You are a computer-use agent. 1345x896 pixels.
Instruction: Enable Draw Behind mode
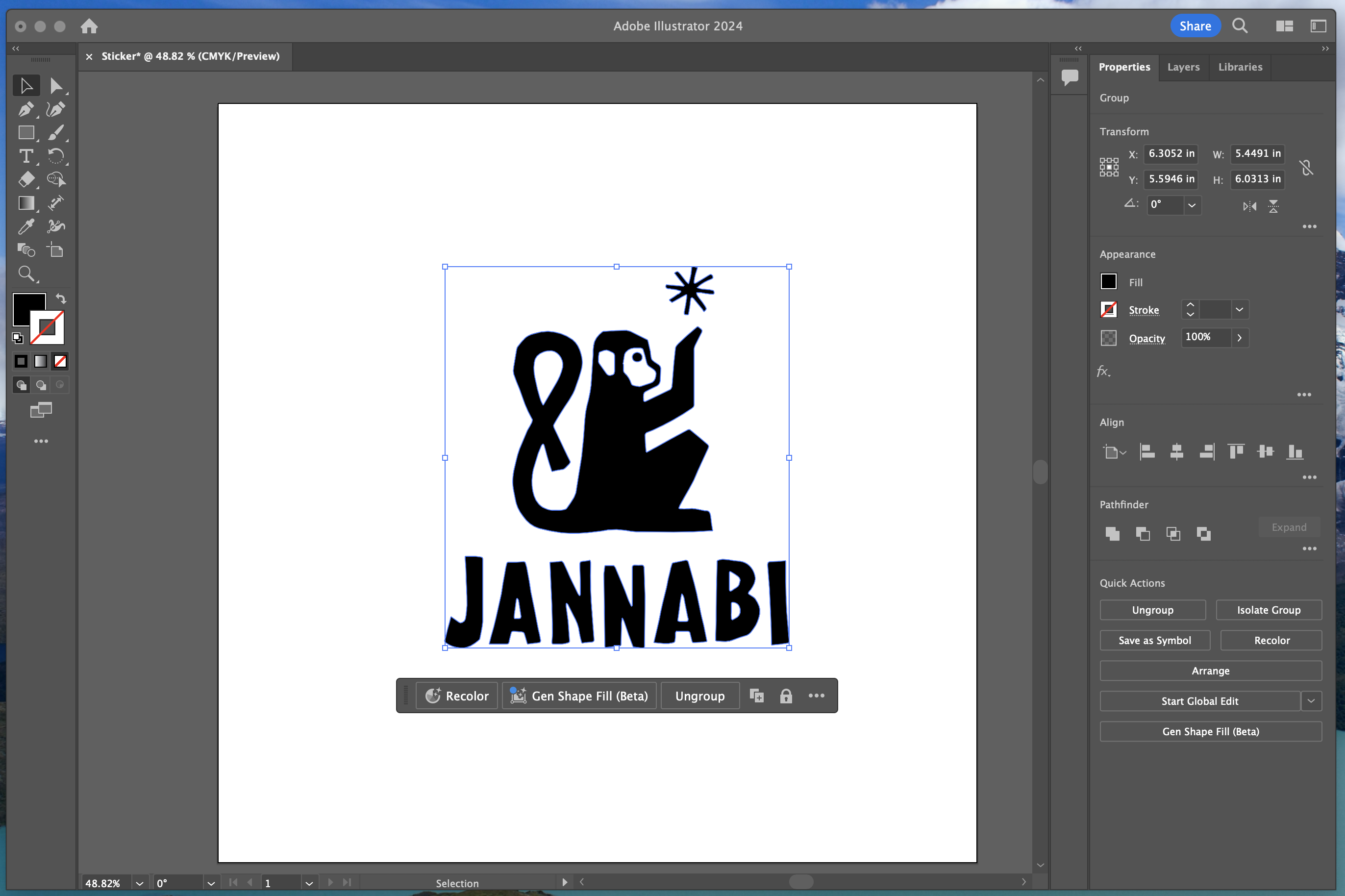pos(41,385)
